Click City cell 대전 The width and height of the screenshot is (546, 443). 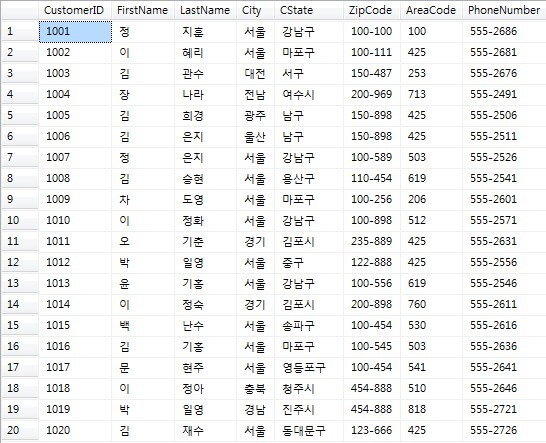255,73
